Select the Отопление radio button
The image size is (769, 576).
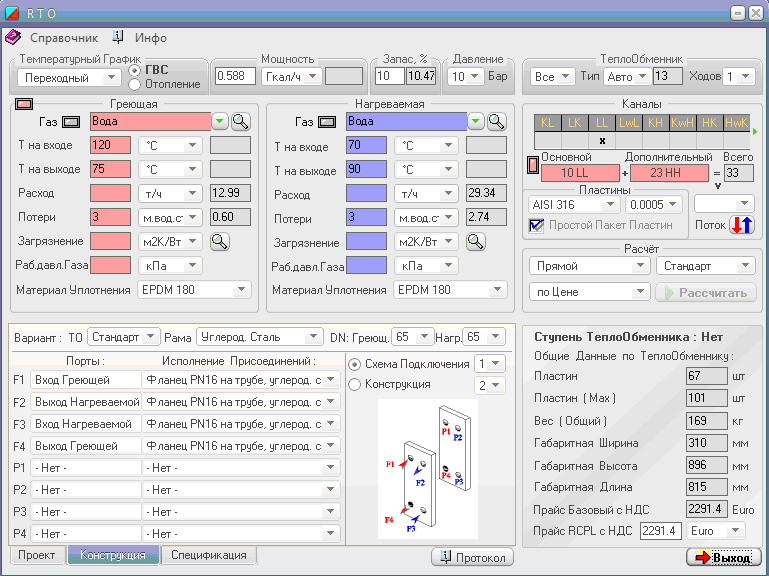(x=135, y=84)
